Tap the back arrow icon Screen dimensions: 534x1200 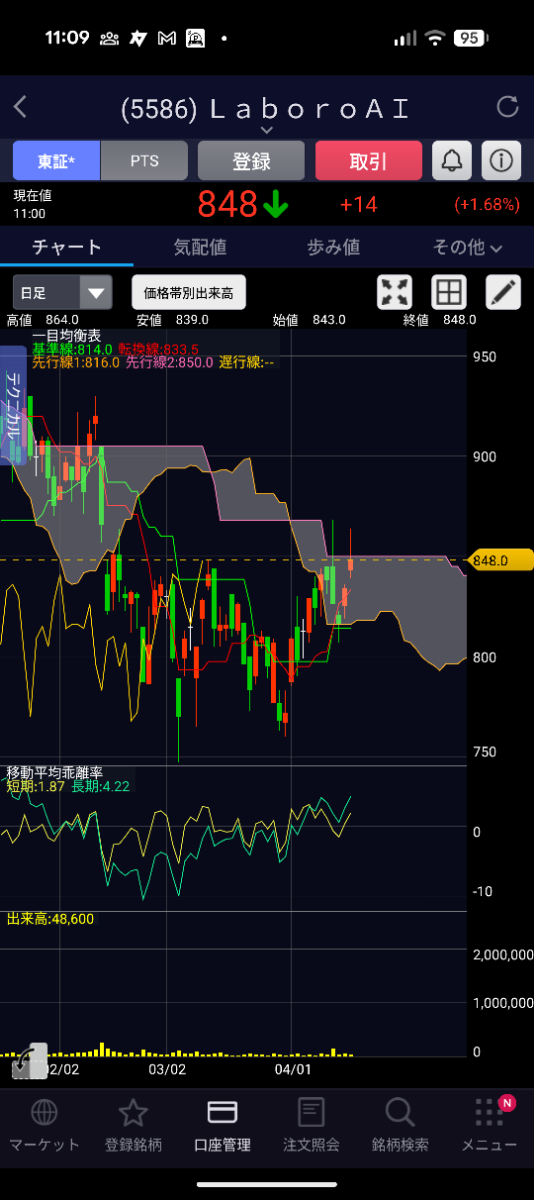20,107
